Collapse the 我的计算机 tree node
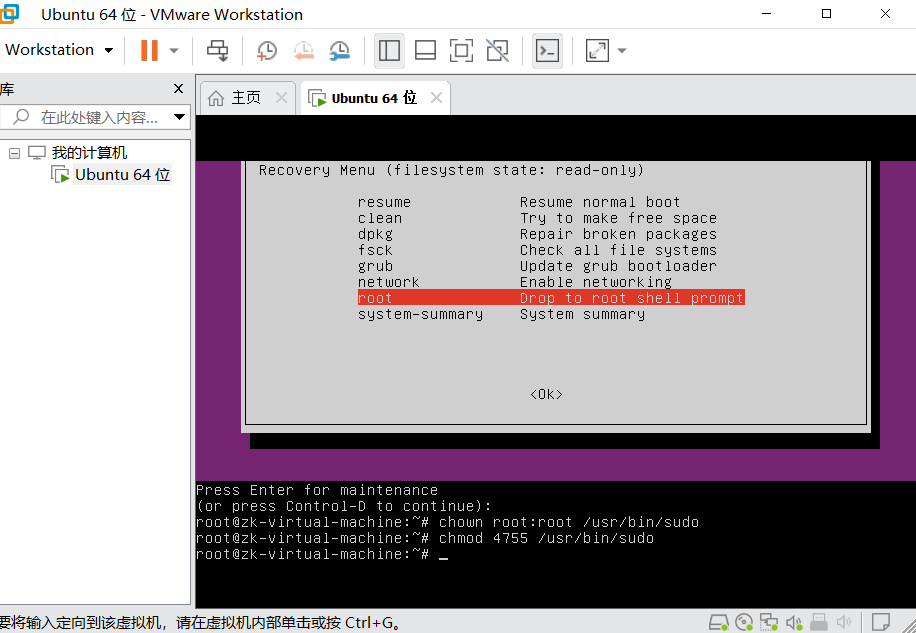 click(15, 153)
